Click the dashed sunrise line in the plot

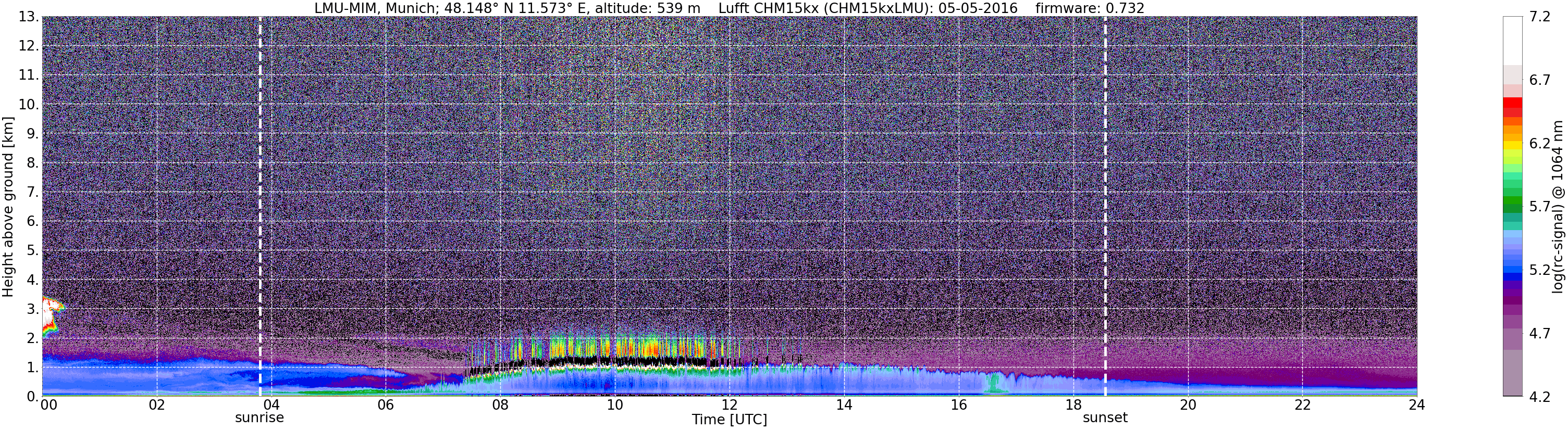pos(260,206)
